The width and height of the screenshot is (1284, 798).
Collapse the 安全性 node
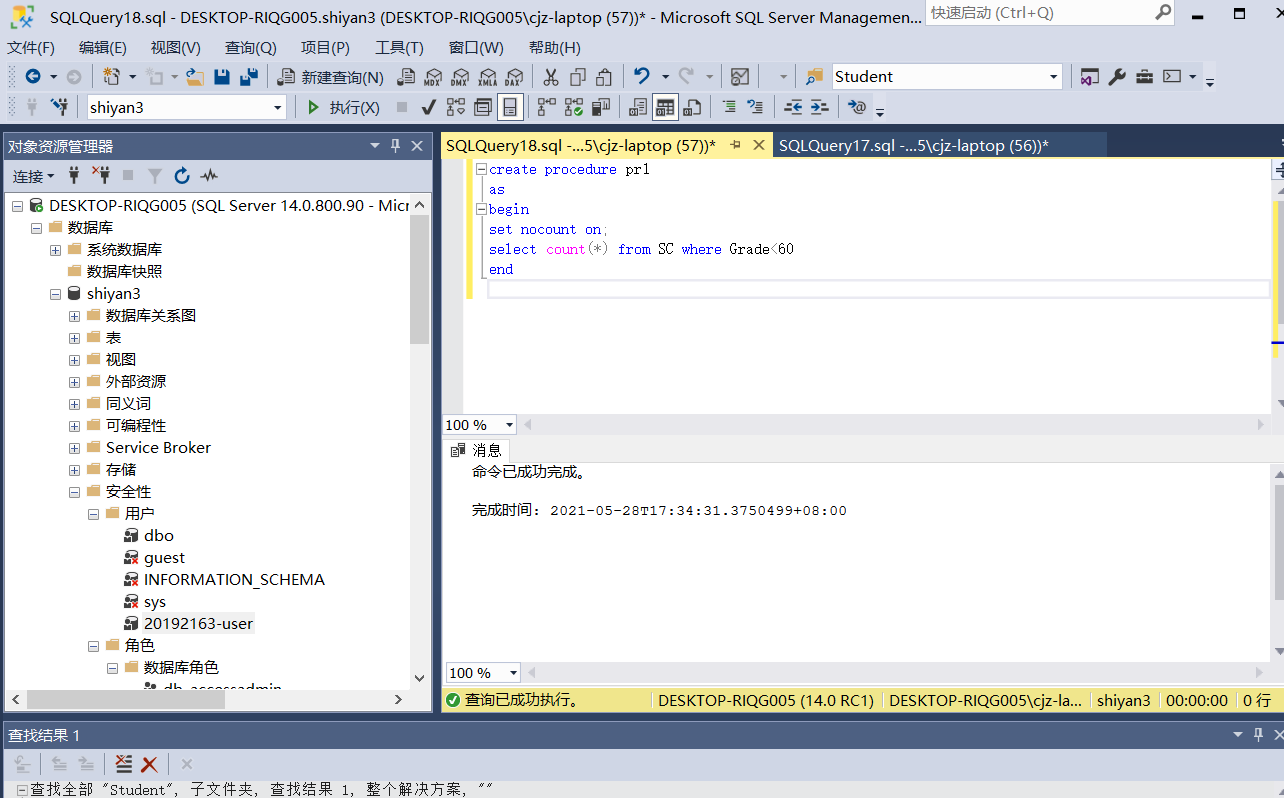[74, 492]
